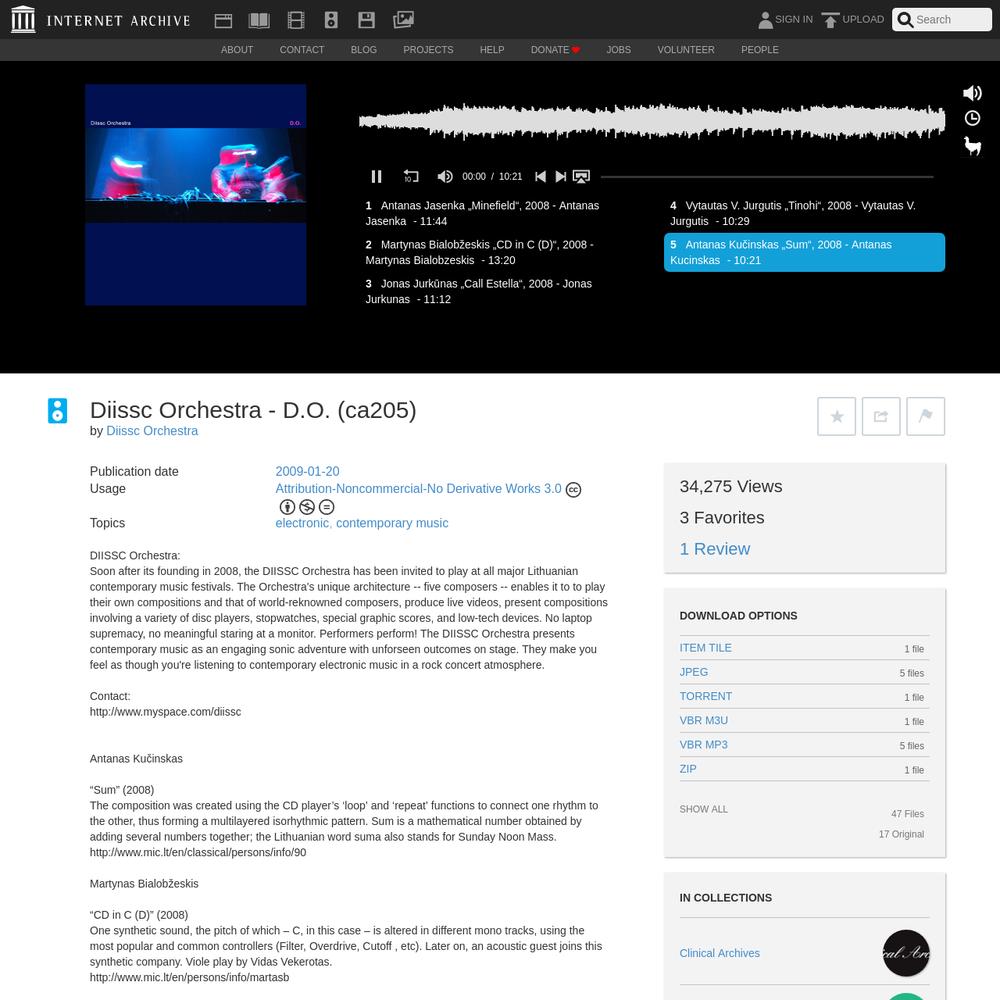1000x1000 pixels.
Task: Download the TORRENT file
Action: (x=705, y=696)
